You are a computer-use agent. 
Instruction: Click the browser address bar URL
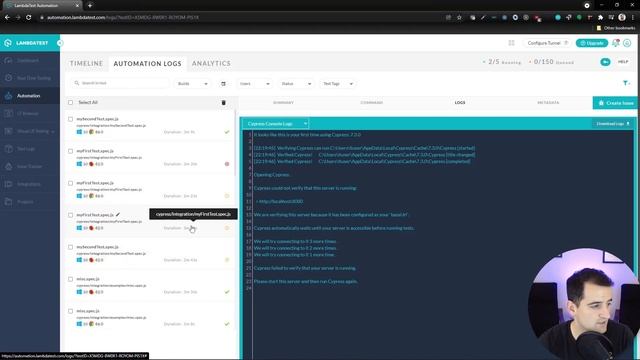point(123,18)
